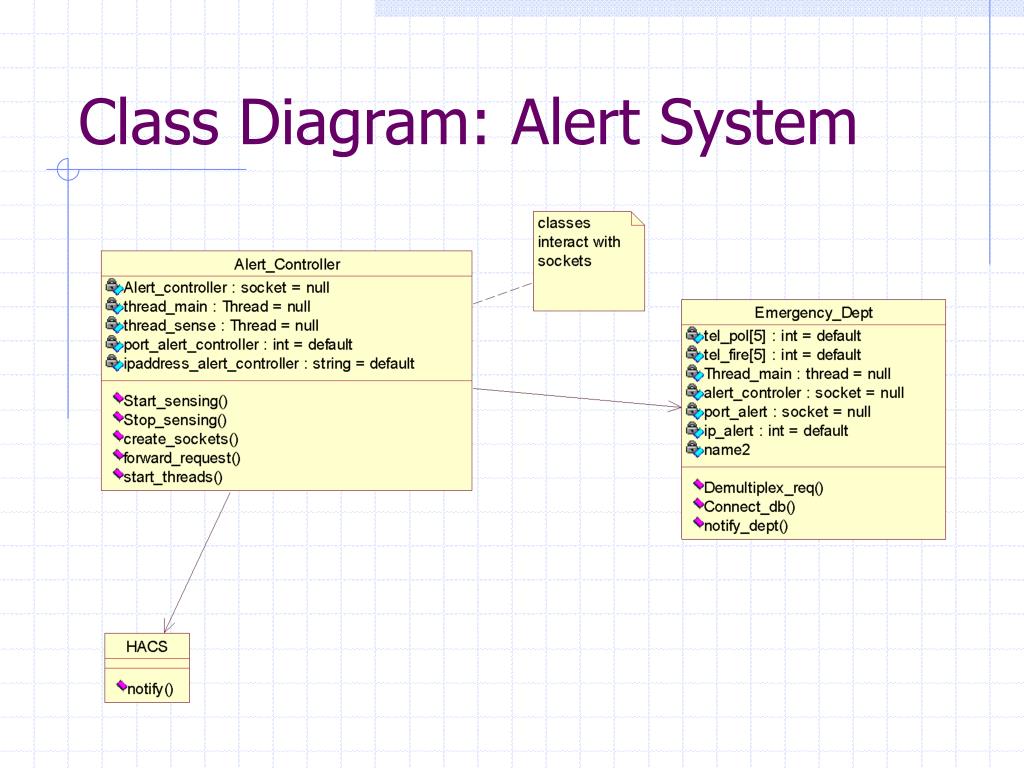Select the Stop_sensing() operation text
This screenshot has height=768, width=1024.
coord(175,420)
